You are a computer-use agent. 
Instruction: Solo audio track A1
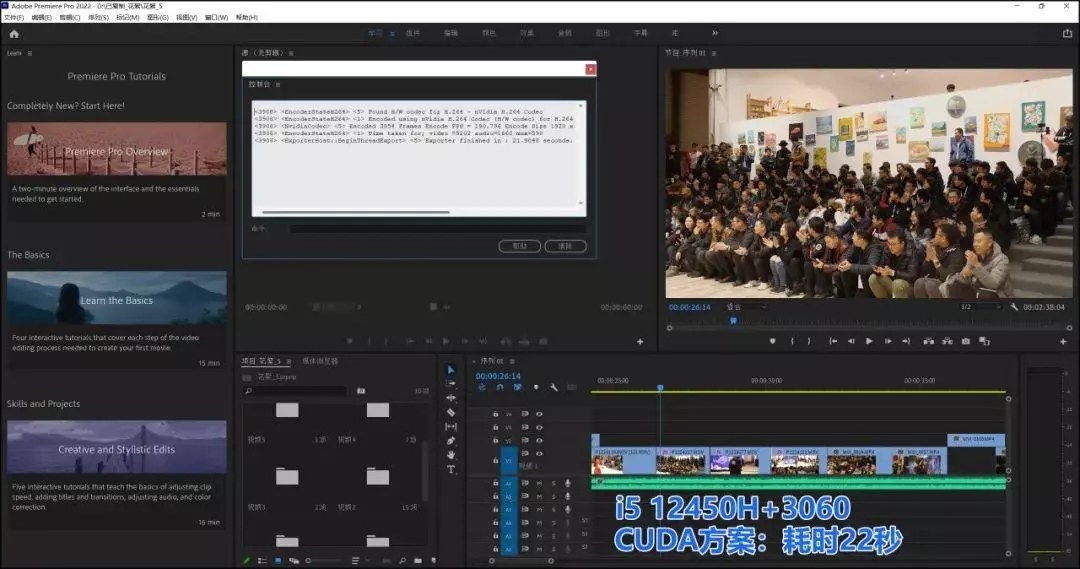tap(553, 484)
